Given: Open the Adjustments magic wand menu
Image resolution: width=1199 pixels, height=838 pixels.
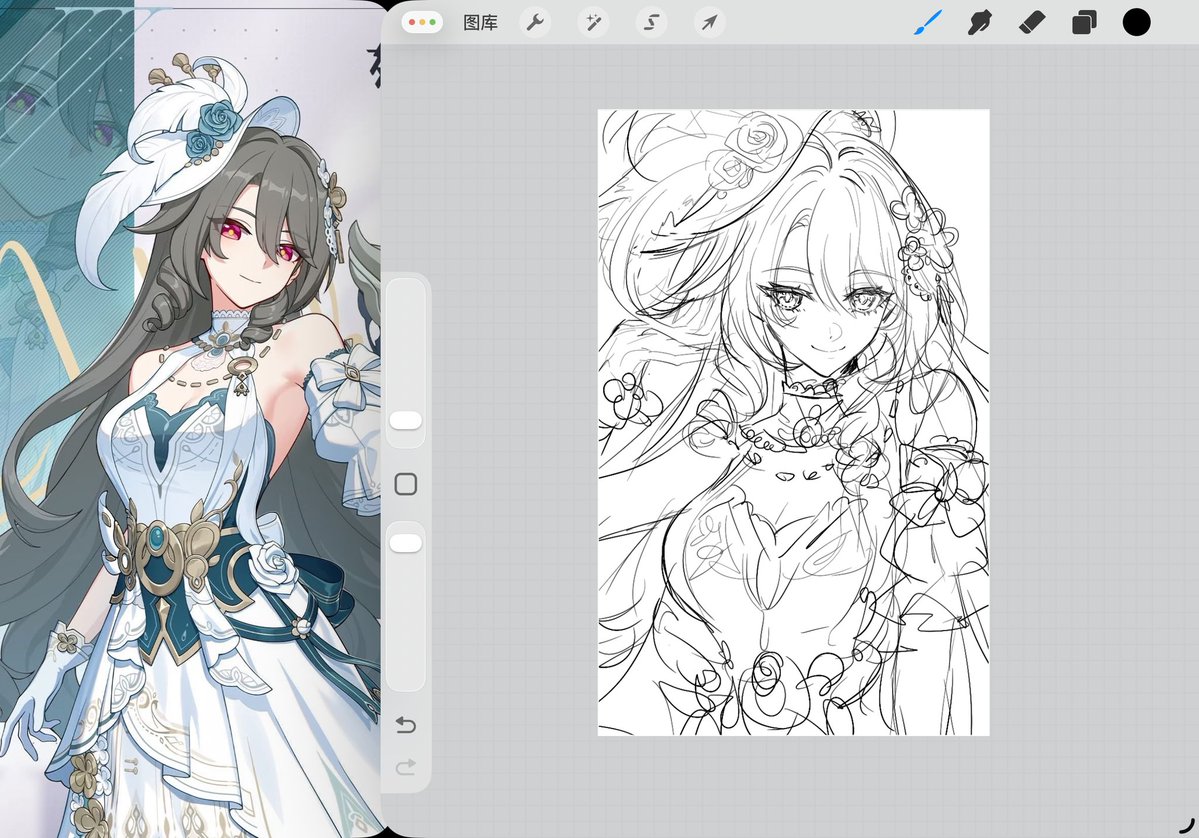Looking at the screenshot, I should point(593,23).
